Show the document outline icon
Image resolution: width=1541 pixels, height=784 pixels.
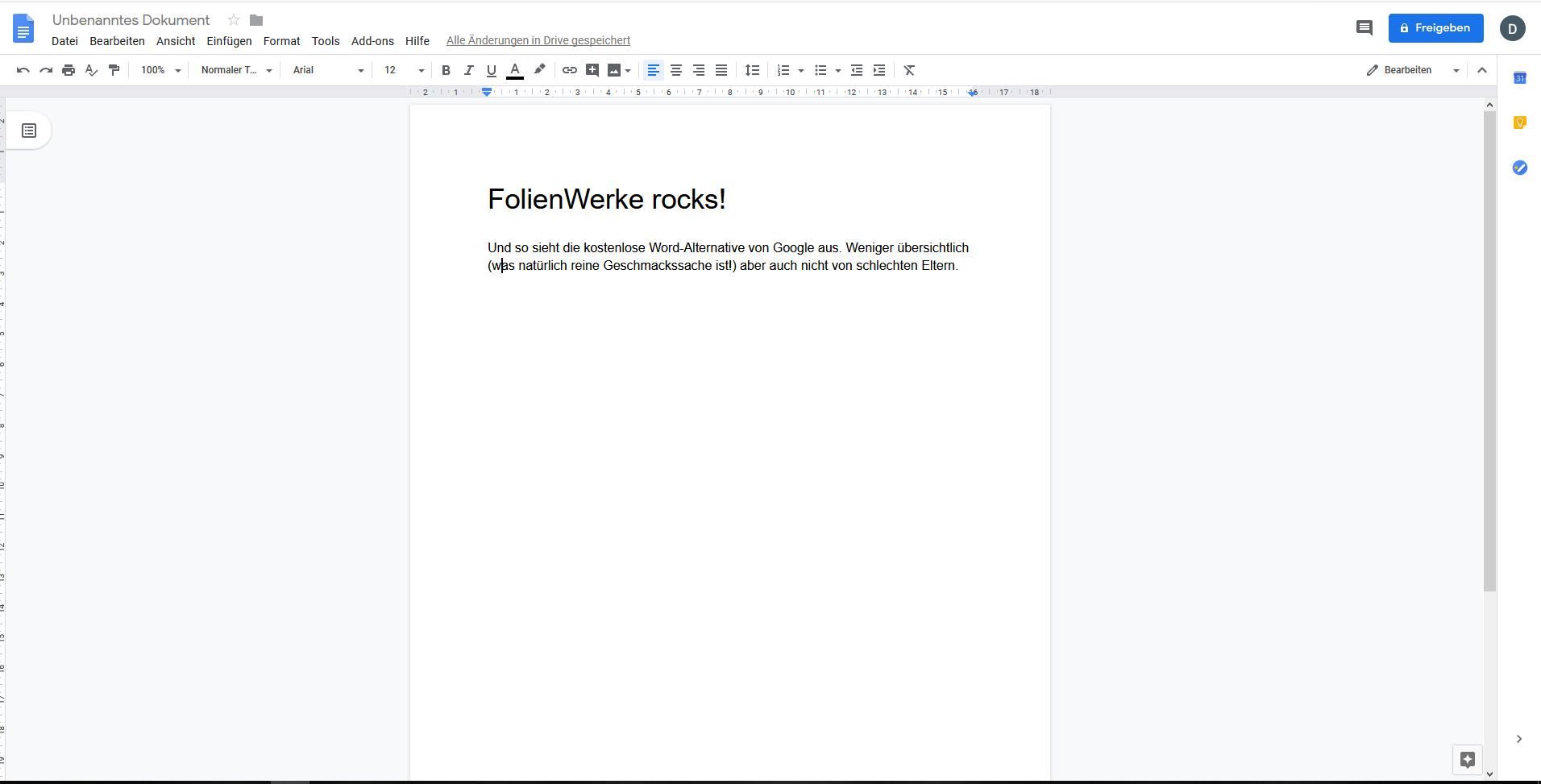(x=29, y=131)
